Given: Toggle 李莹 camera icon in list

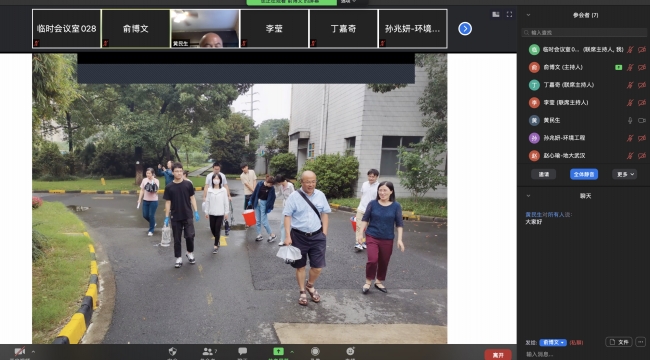Looking at the screenshot, I should coord(642,103).
